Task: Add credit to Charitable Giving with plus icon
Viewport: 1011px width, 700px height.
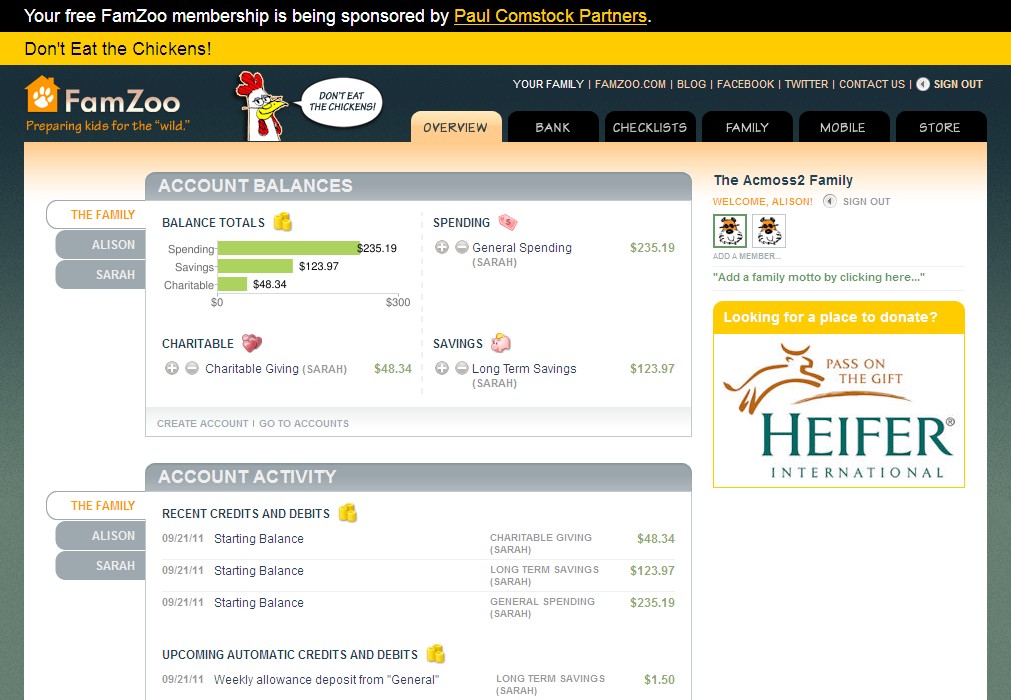Action: (172, 368)
